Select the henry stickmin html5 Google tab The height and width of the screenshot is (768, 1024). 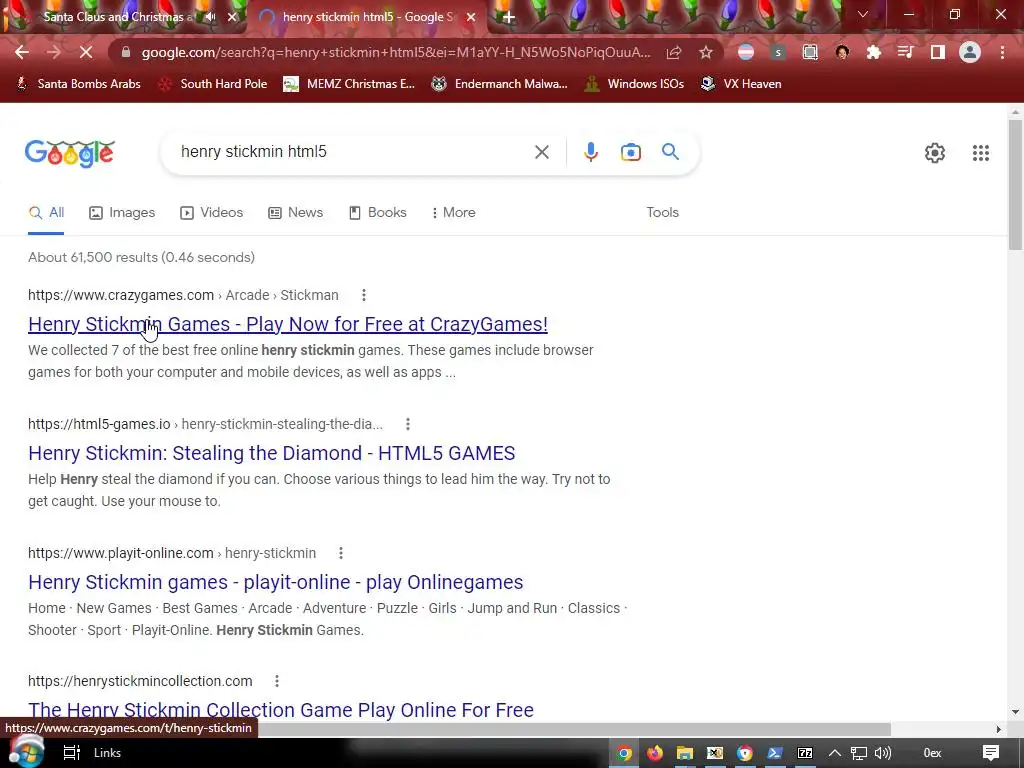point(368,17)
